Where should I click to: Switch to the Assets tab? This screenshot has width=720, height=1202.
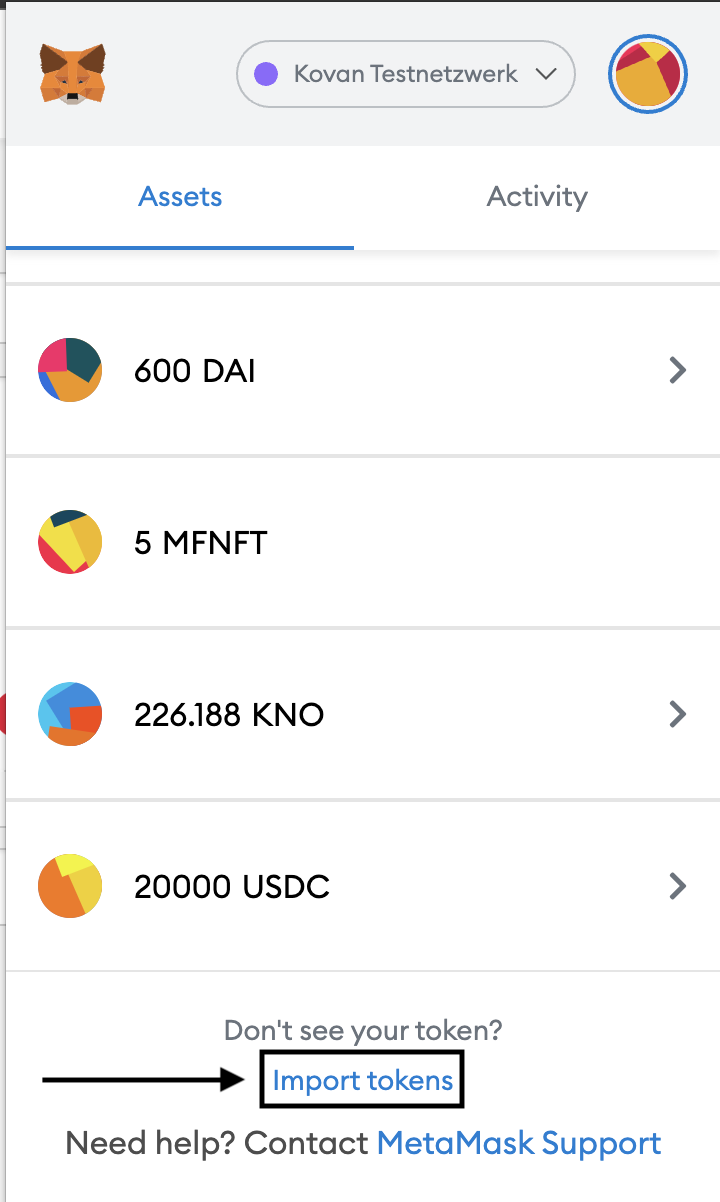point(180,196)
